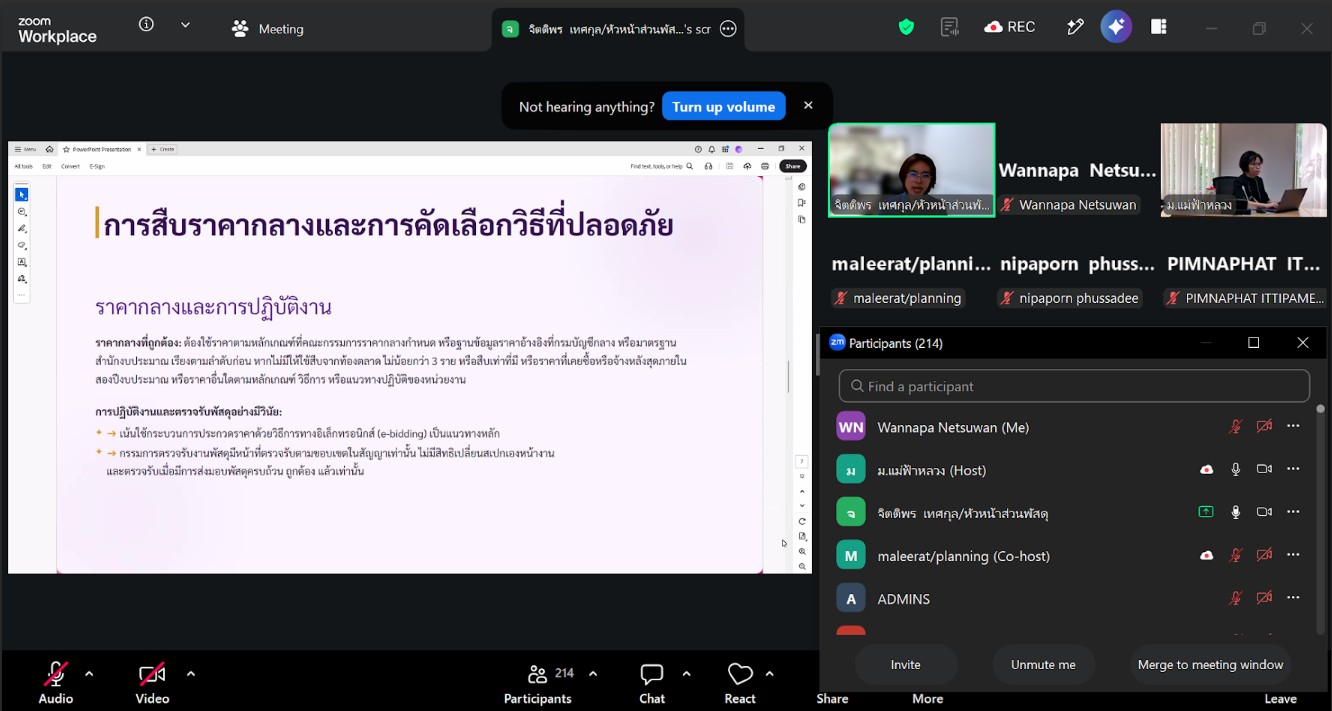Viewport: 1332px width, 711px height.
Task: Click the print icon in shared Acrobat
Action: click(x=765, y=166)
